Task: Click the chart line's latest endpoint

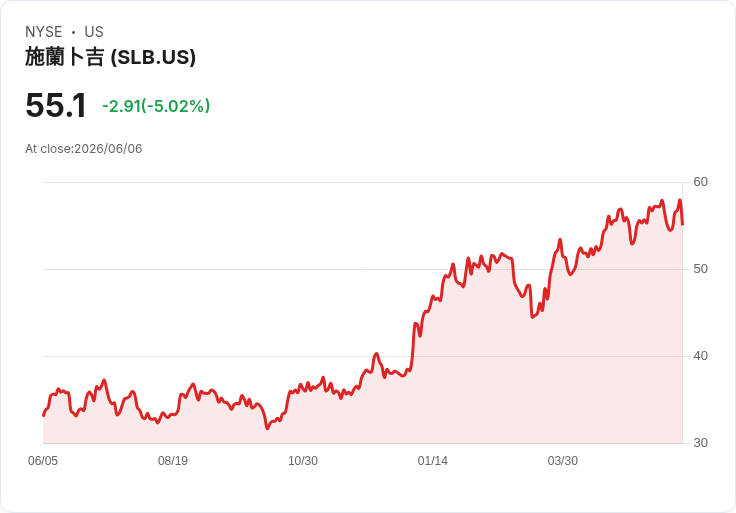Action: (682, 224)
